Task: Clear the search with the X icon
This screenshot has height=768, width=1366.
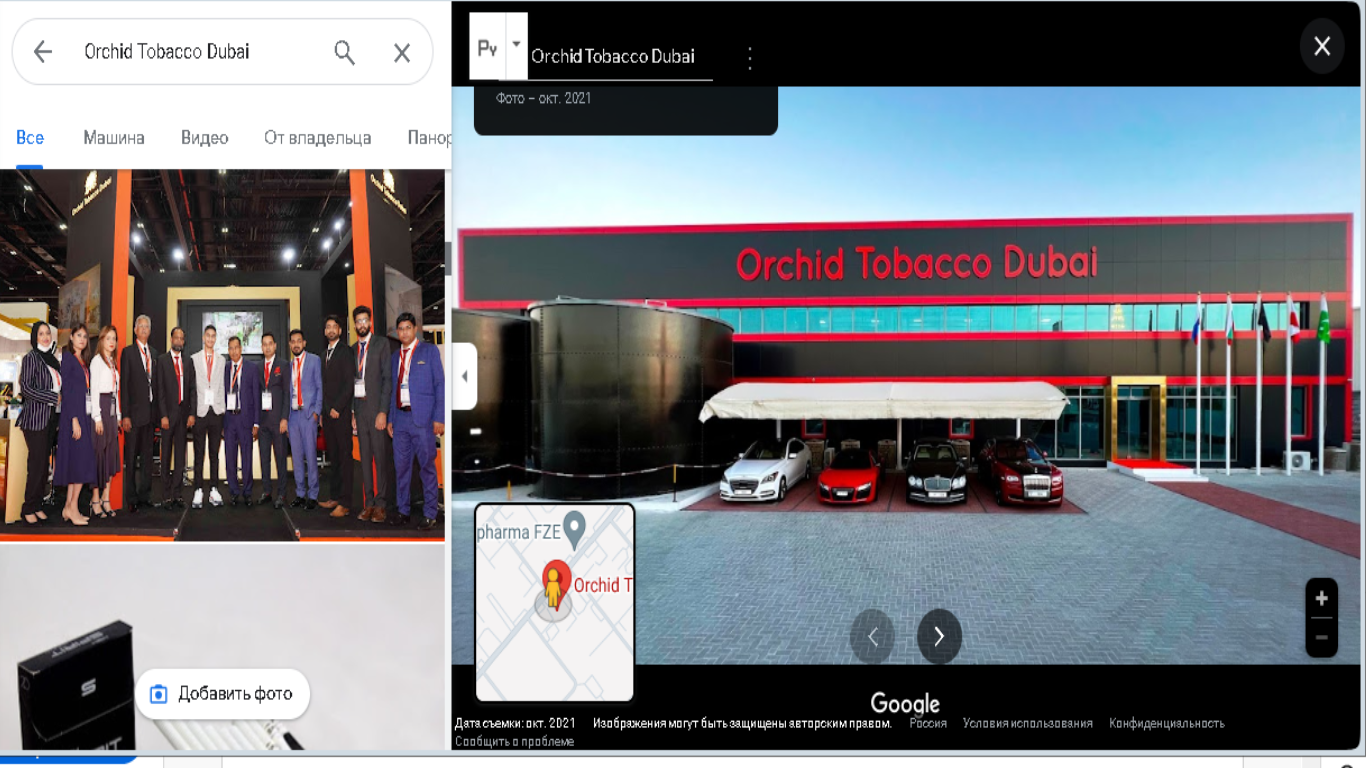Action: pyautogui.click(x=402, y=53)
